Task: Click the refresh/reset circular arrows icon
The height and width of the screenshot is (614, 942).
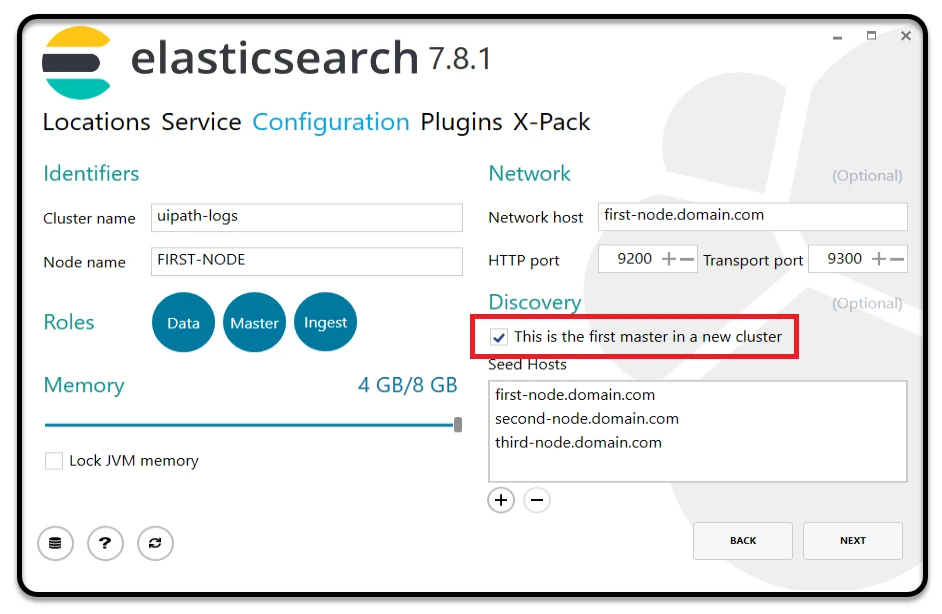Action: point(155,543)
